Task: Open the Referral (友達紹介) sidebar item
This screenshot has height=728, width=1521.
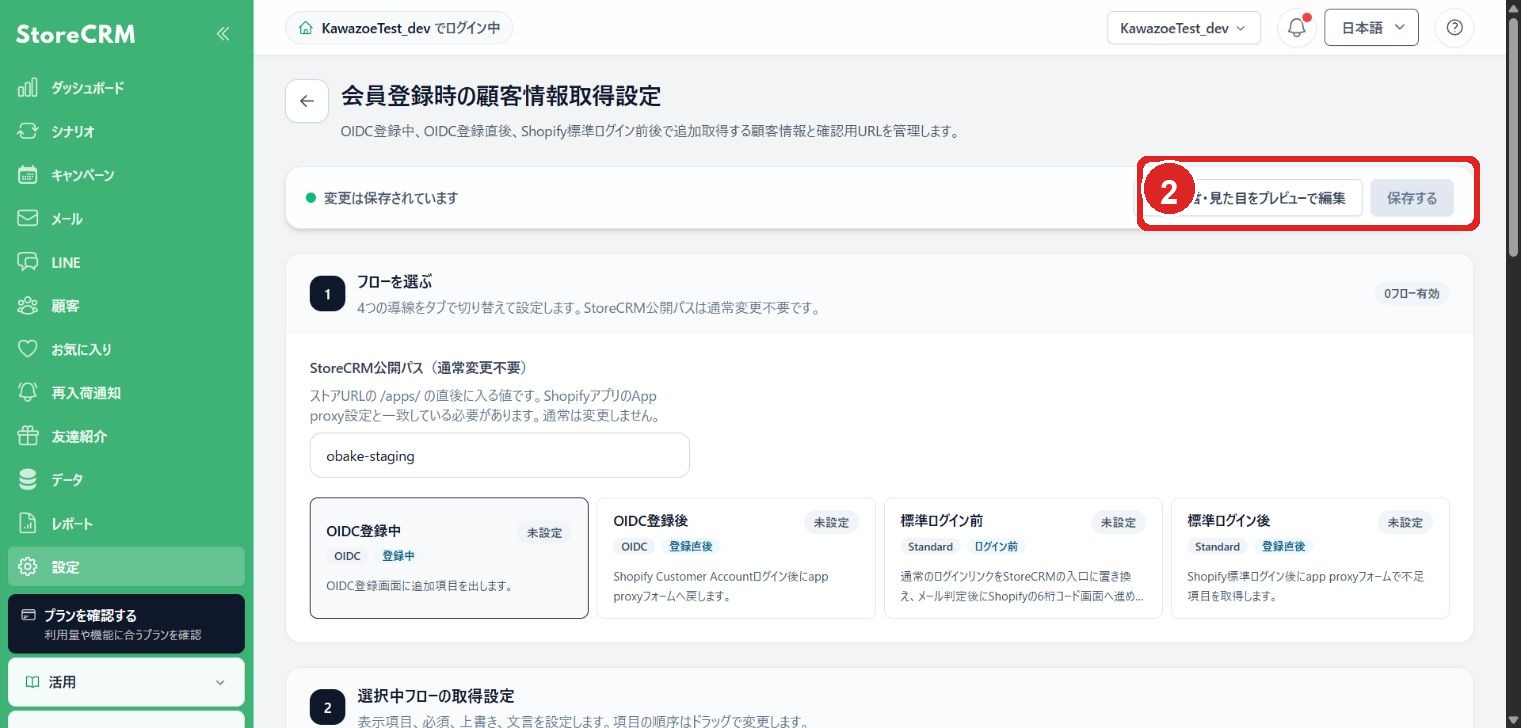Action: [126, 436]
